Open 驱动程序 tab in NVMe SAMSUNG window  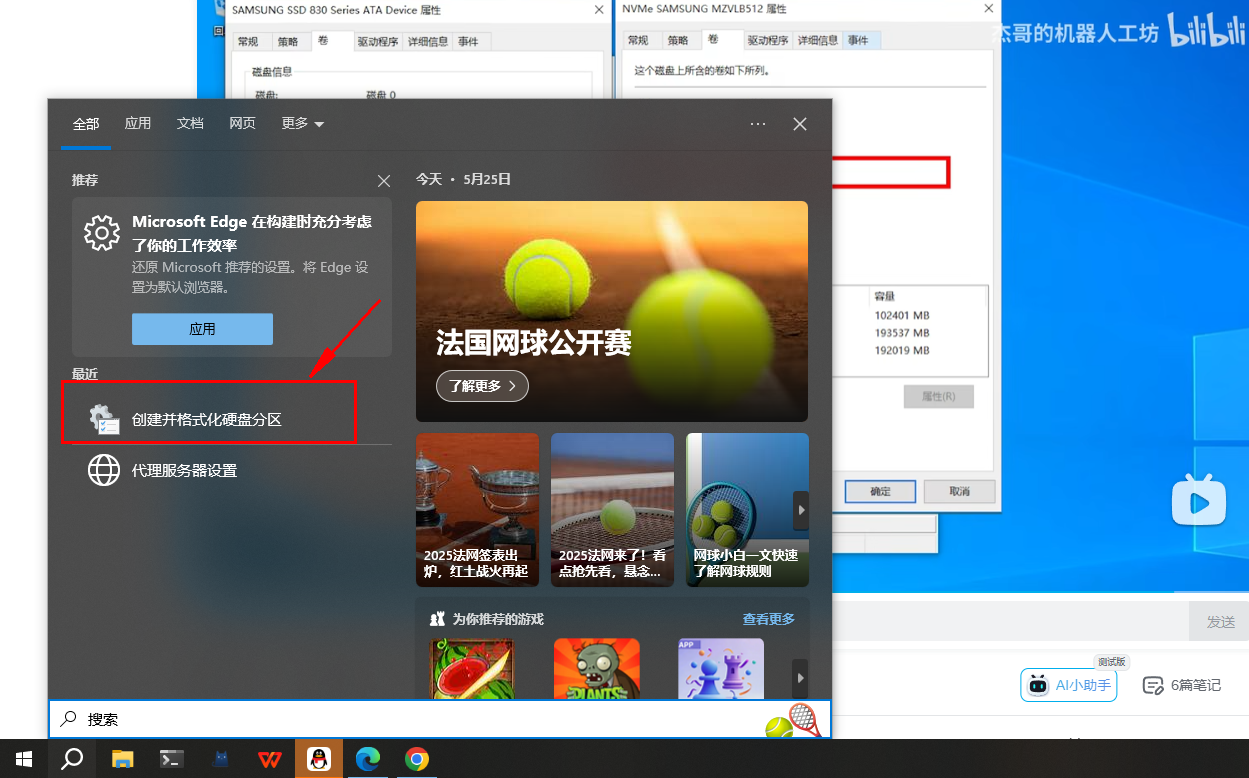tap(768, 40)
